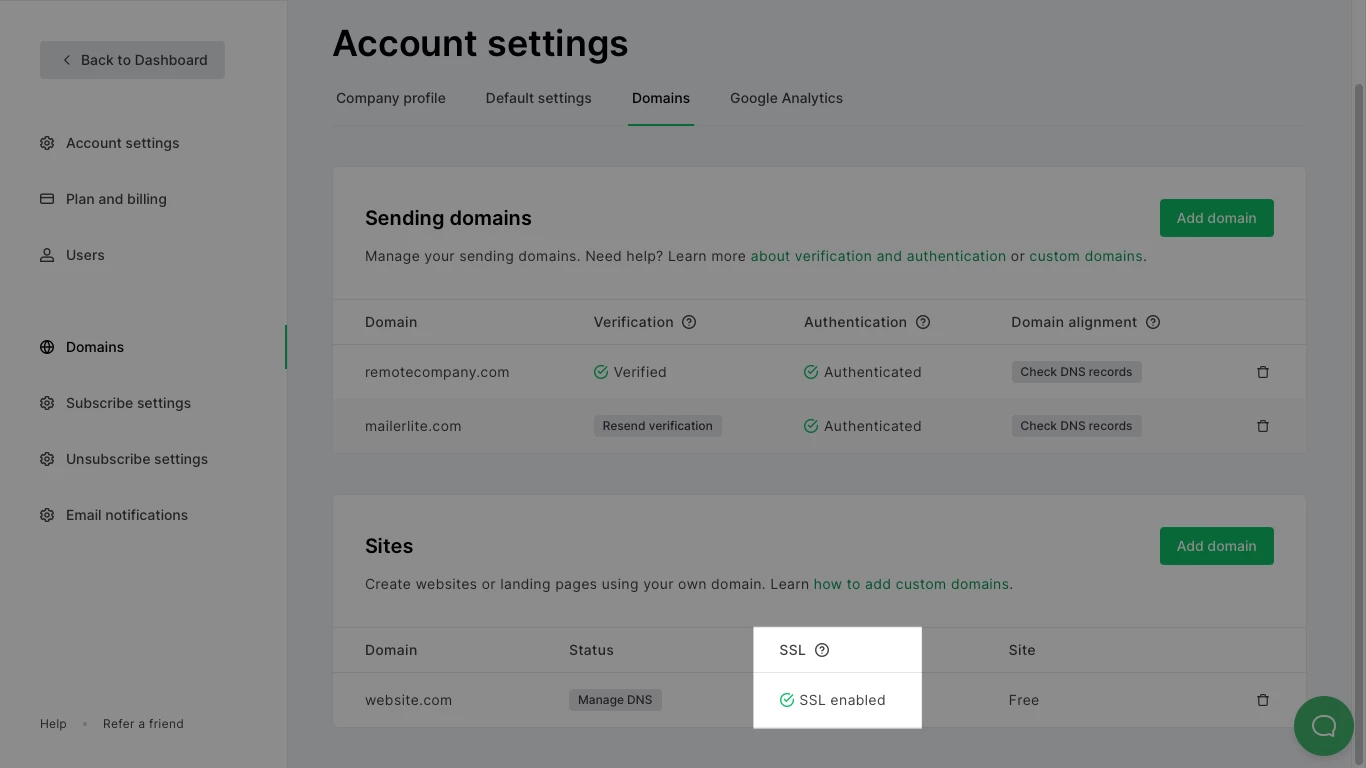The width and height of the screenshot is (1366, 768).
Task: Click the SSL help question mark icon
Action: [x=822, y=650]
